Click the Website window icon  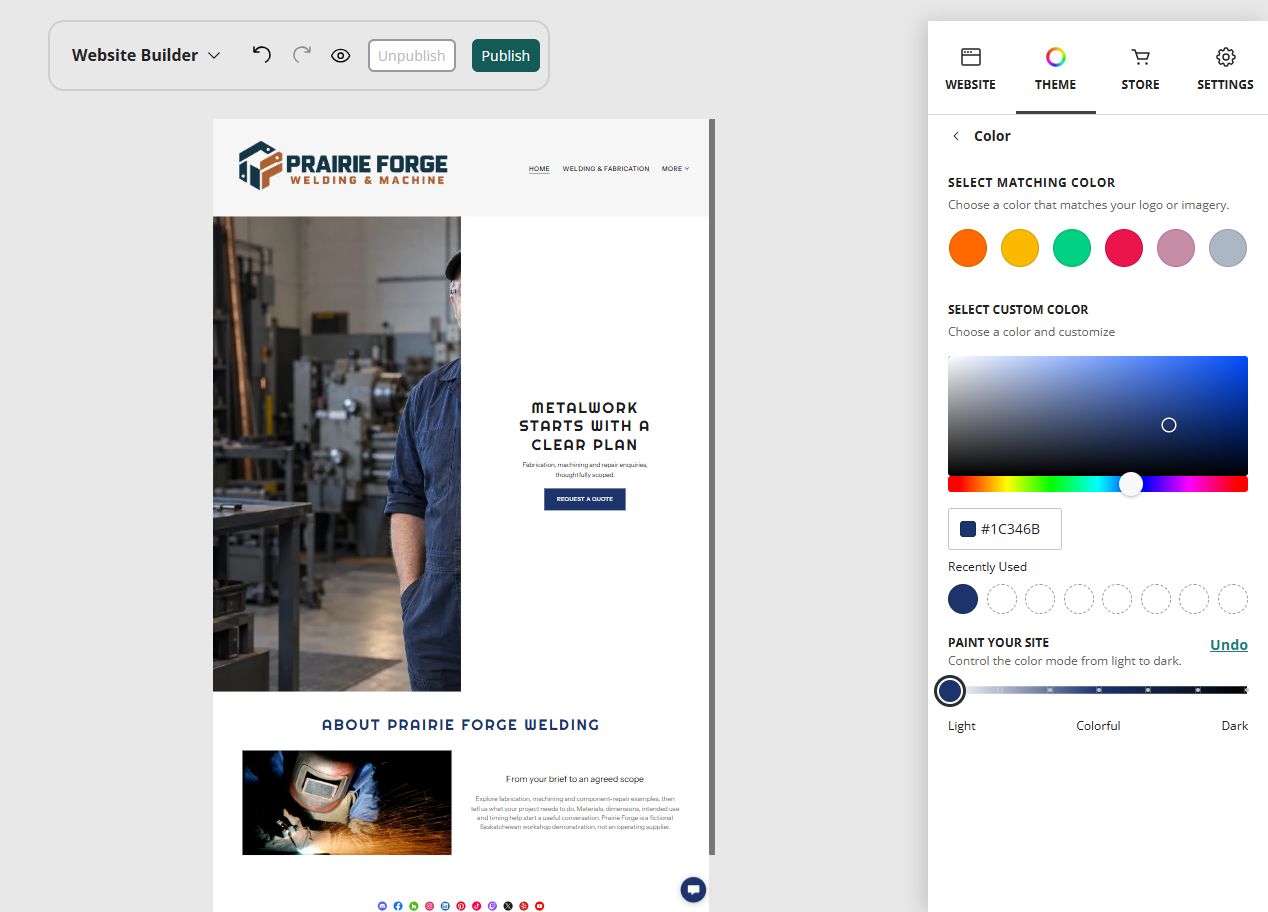[971, 57]
